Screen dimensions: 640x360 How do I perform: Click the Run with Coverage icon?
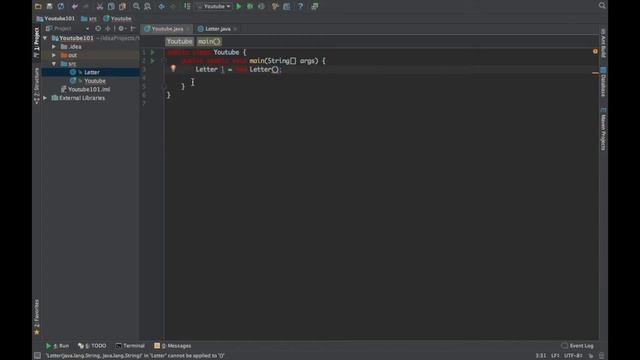pyautogui.click(x=261, y=6)
